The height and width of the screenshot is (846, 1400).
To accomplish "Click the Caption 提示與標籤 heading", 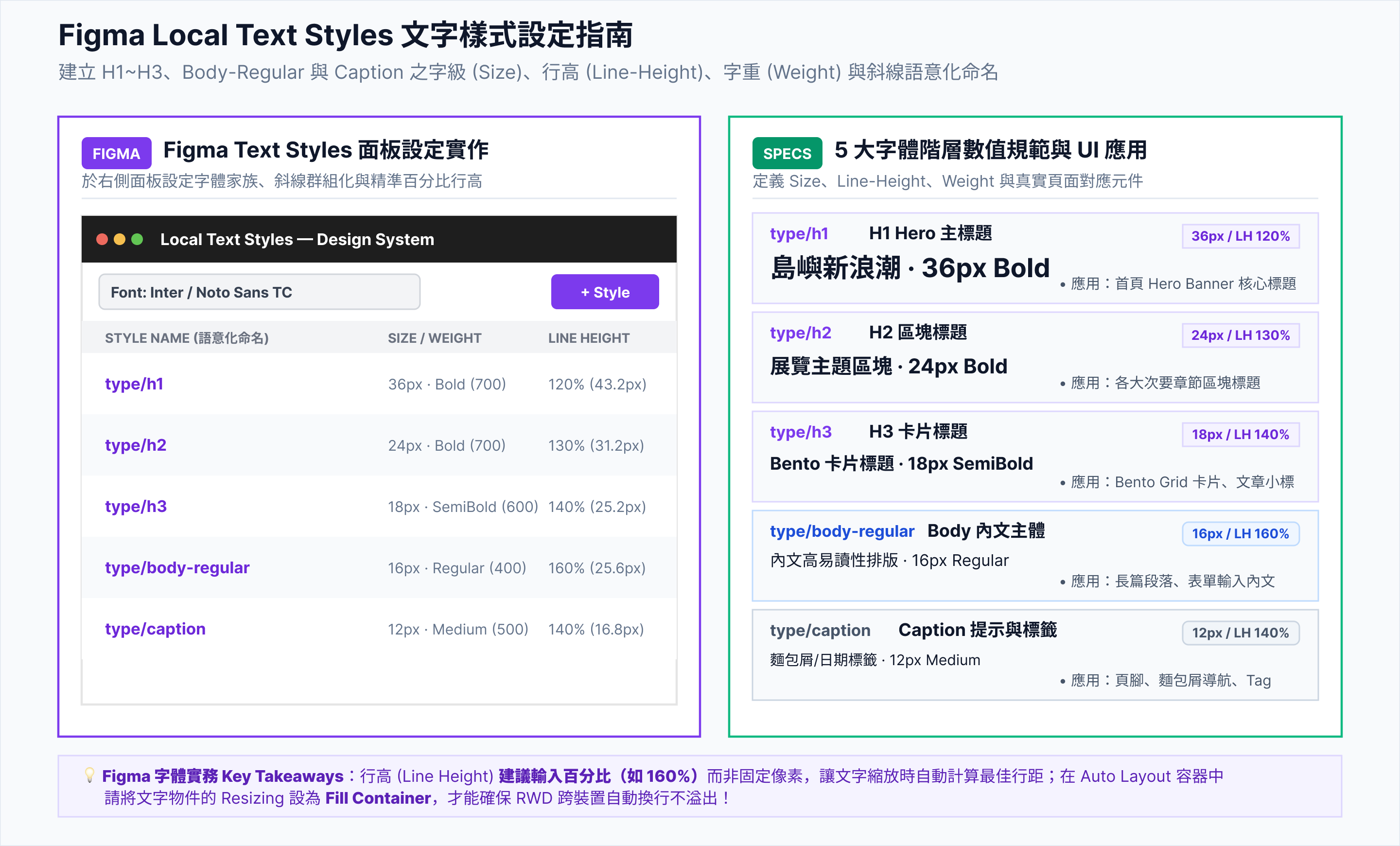I will tap(977, 630).
